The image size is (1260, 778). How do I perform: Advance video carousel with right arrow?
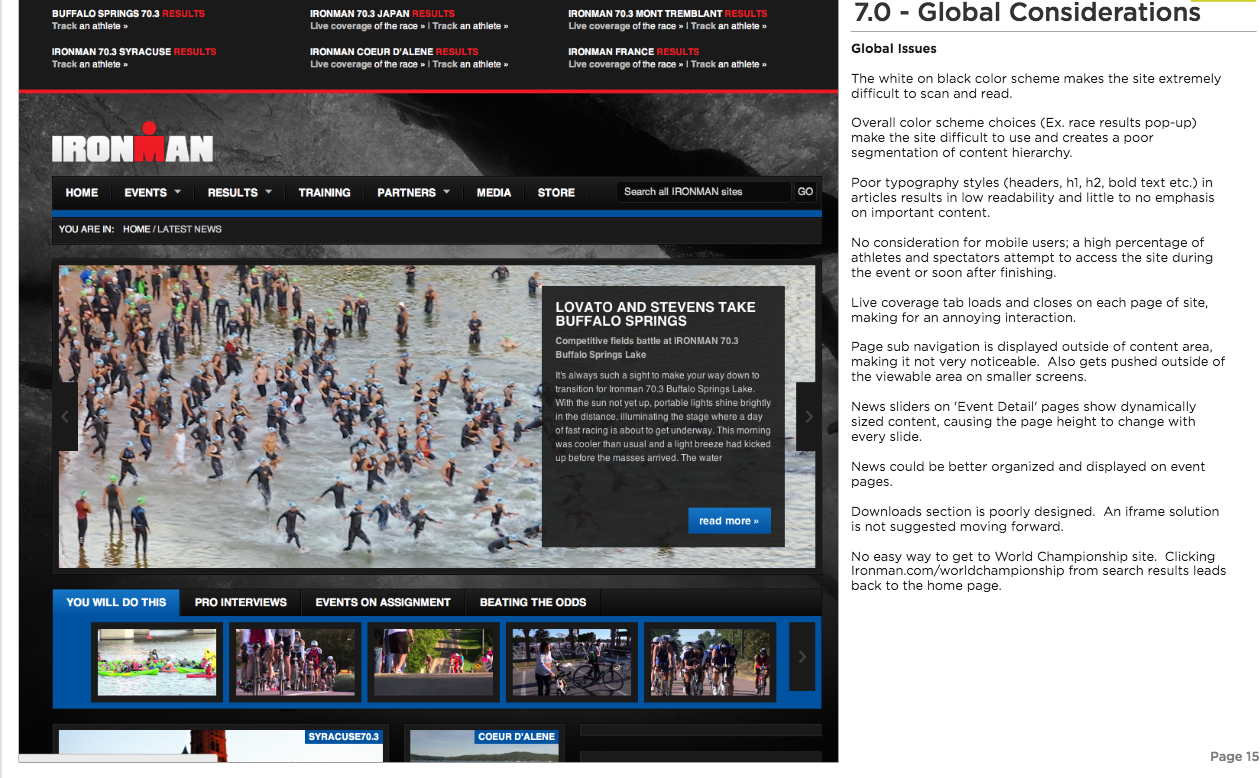[x=802, y=656]
